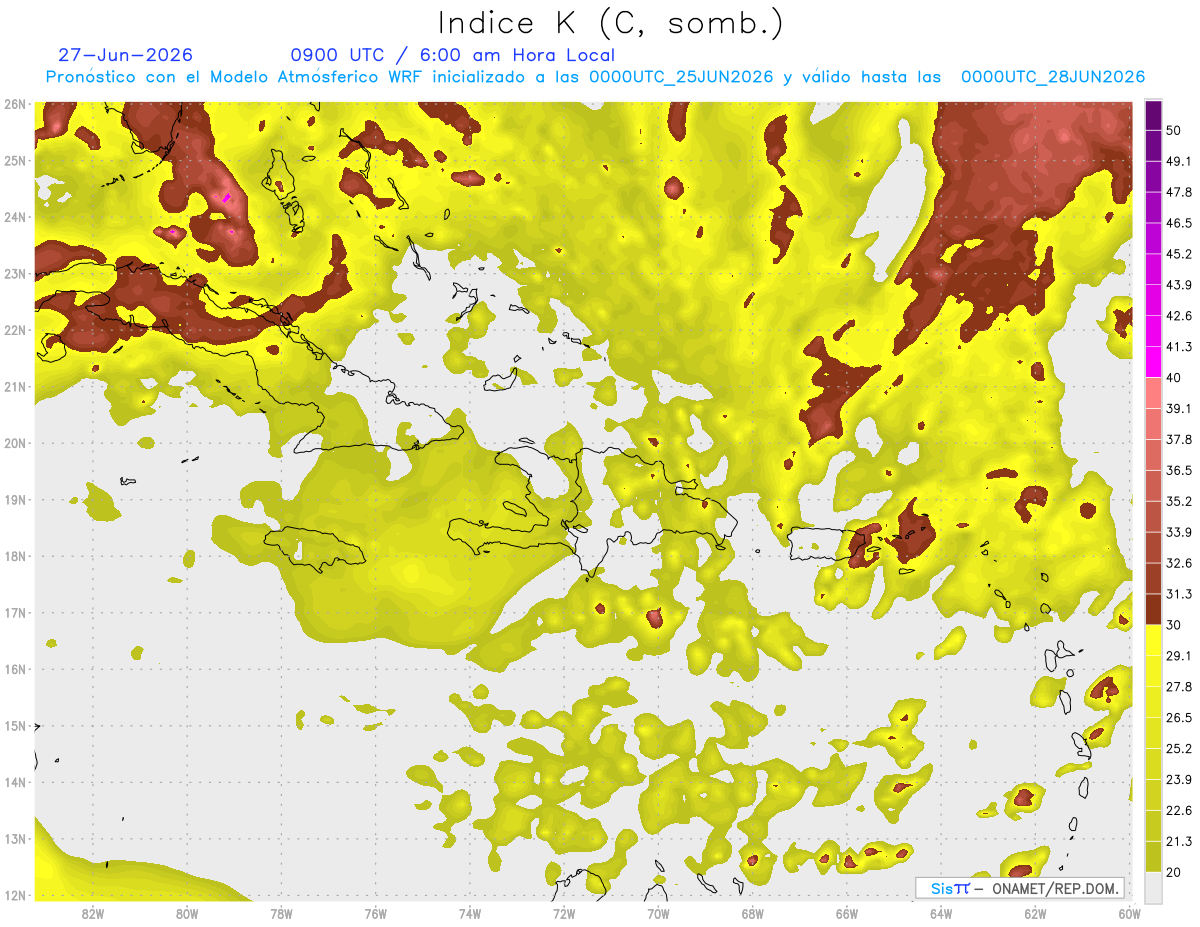This screenshot has height=927, width=1200.
Task: Click the '60W' longitude label
Action: [1129, 914]
